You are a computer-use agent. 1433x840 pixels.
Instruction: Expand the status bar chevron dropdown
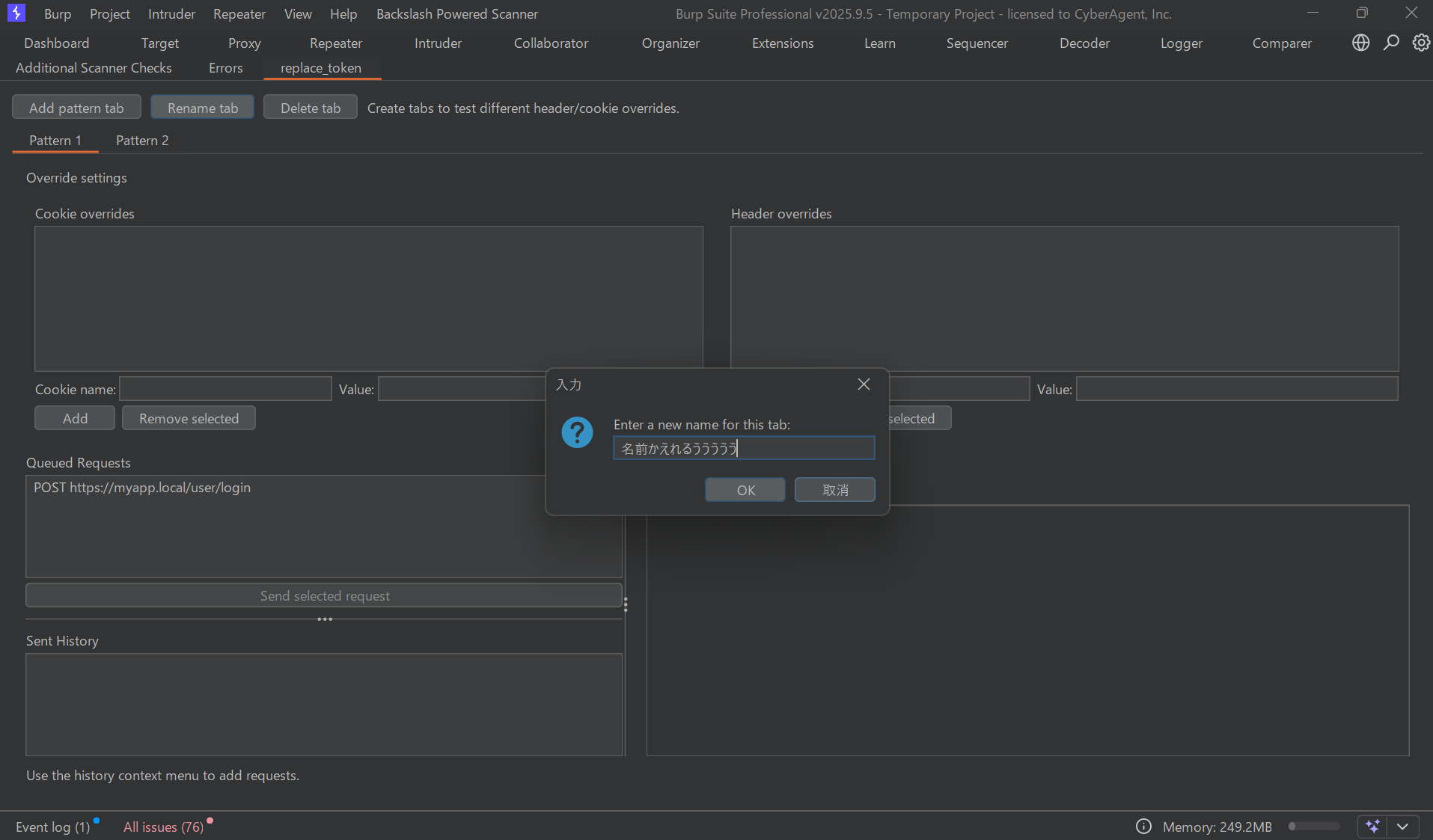coord(1403,827)
